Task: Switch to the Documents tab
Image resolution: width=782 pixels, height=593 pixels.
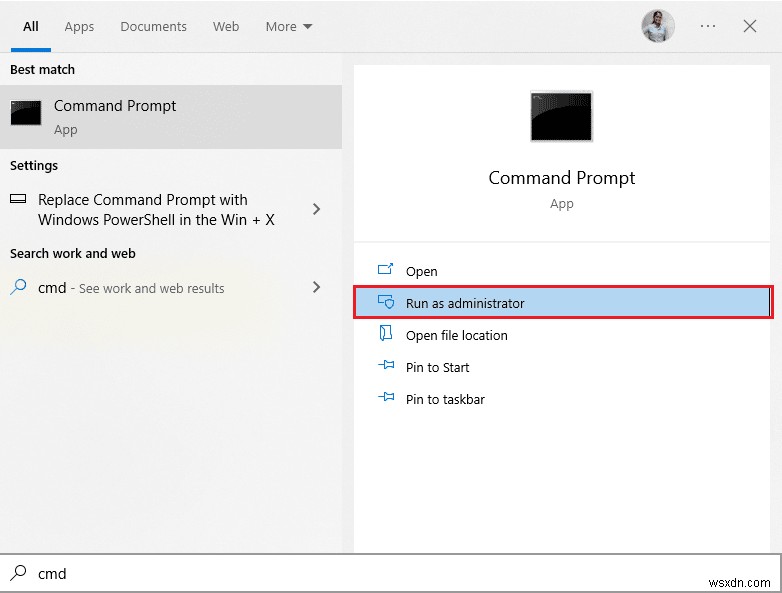Action: 152,27
